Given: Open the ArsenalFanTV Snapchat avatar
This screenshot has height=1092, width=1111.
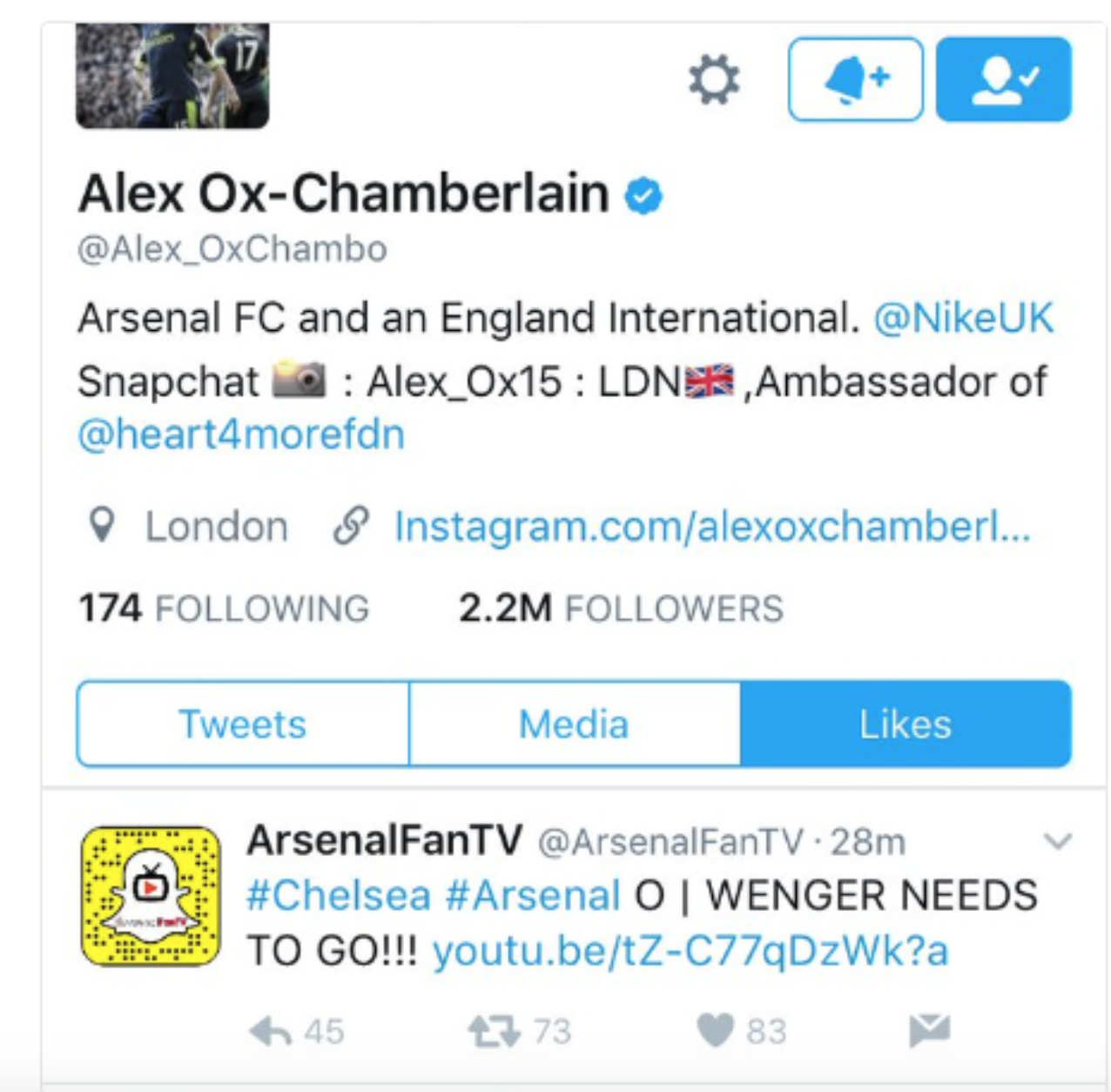Looking at the screenshot, I should point(151,896).
